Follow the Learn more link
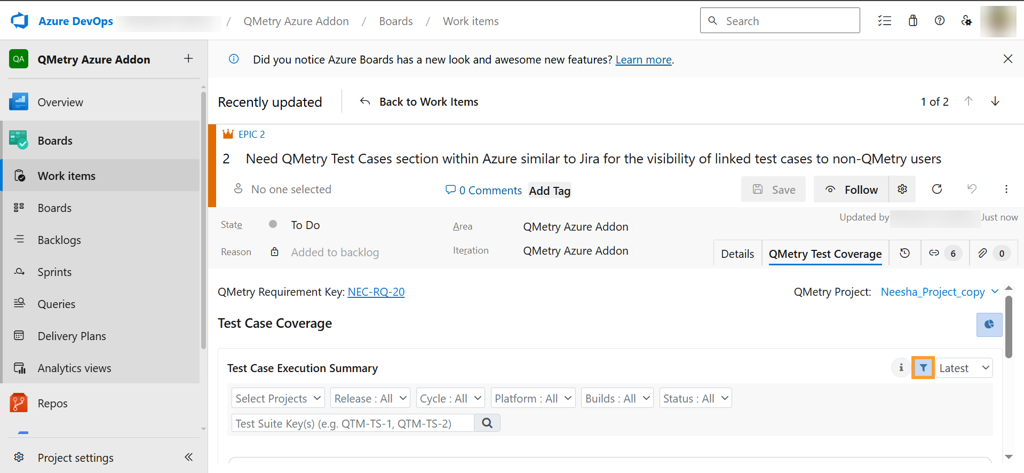This screenshot has height=473, width=1024. pyautogui.click(x=643, y=59)
